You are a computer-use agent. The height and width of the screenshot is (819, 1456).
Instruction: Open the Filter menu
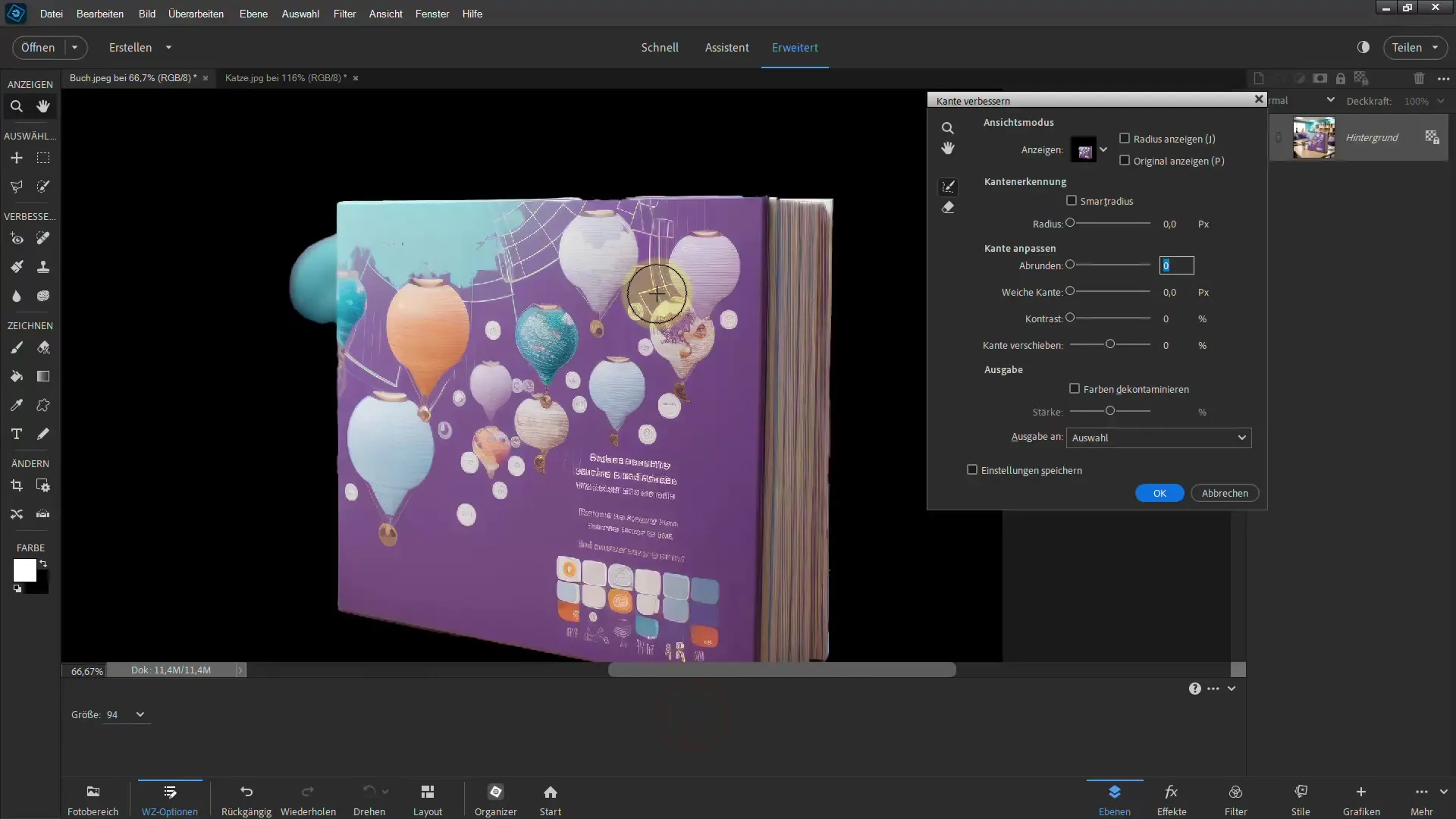tap(344, 14)
